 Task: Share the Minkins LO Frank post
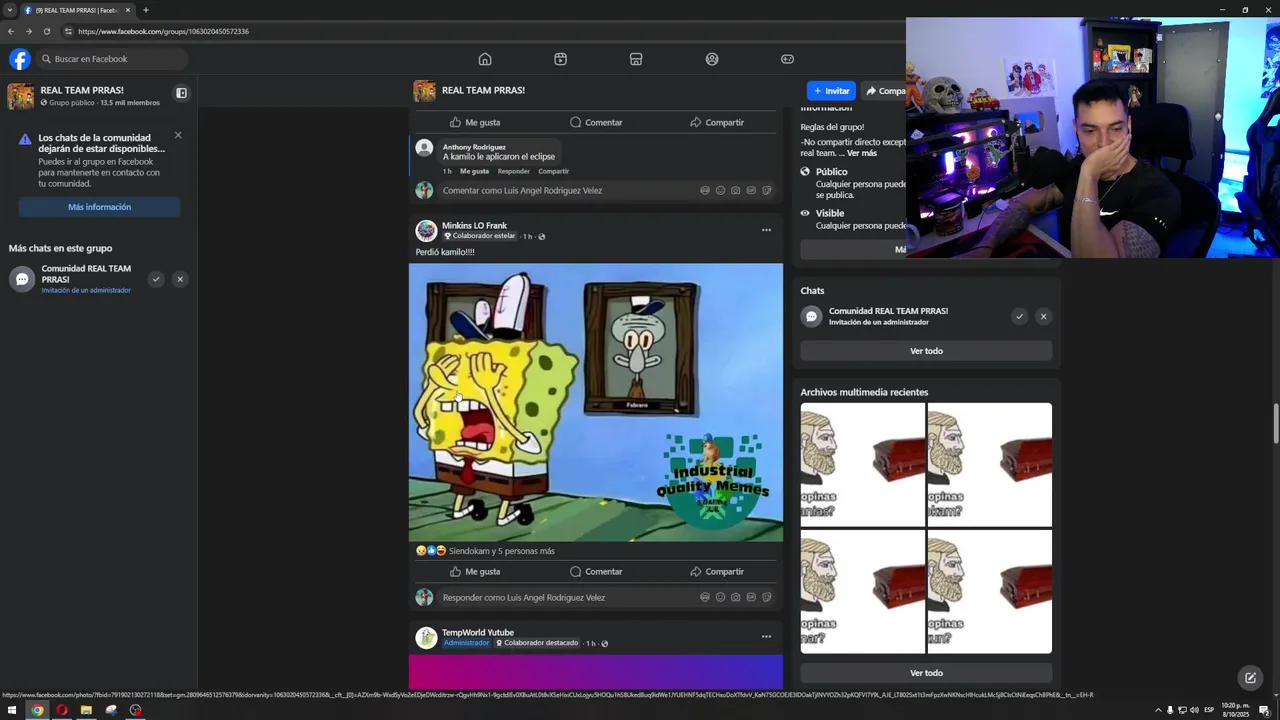point(716,572)
